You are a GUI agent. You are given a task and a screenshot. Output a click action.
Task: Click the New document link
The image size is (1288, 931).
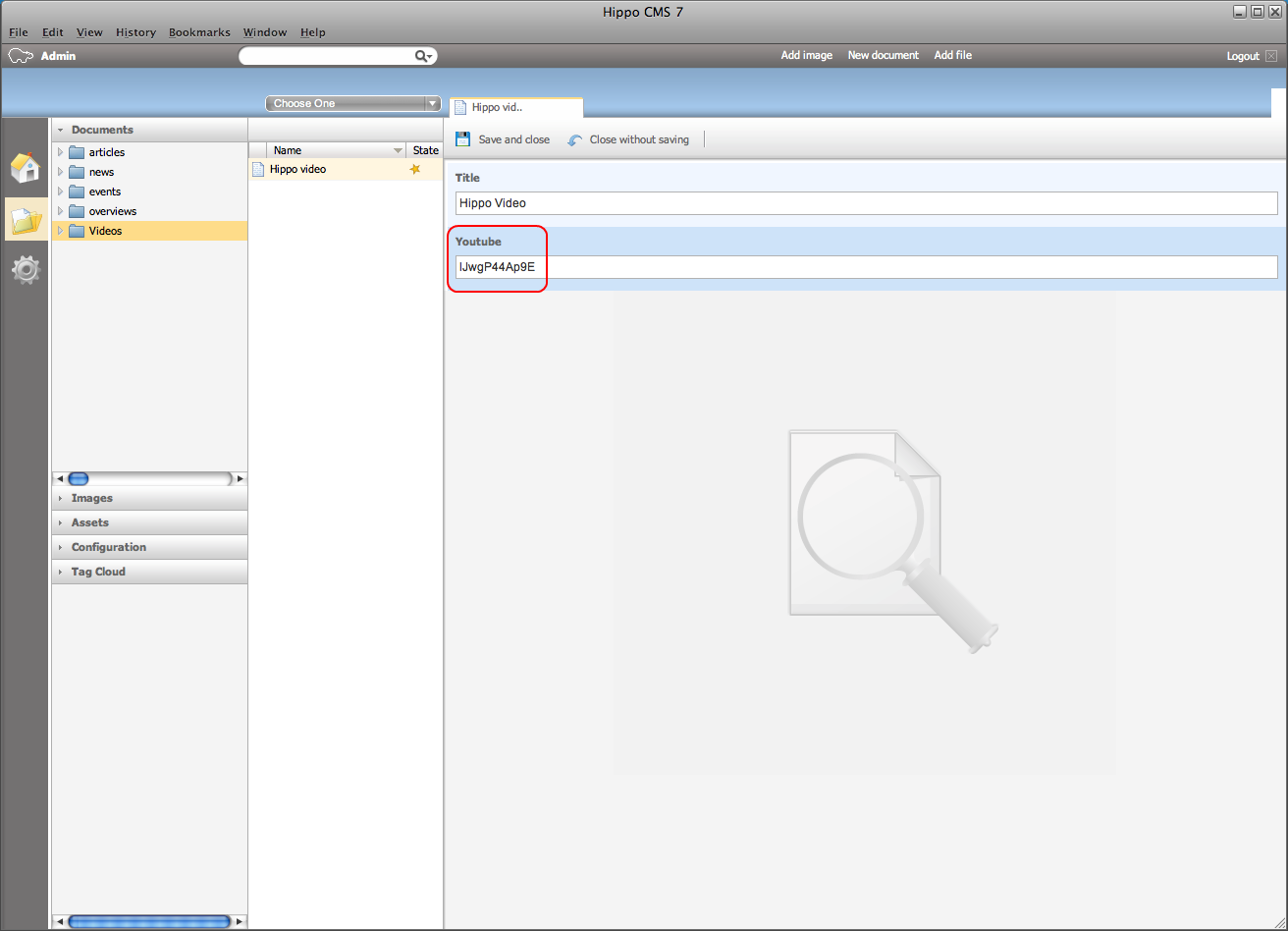883,55
